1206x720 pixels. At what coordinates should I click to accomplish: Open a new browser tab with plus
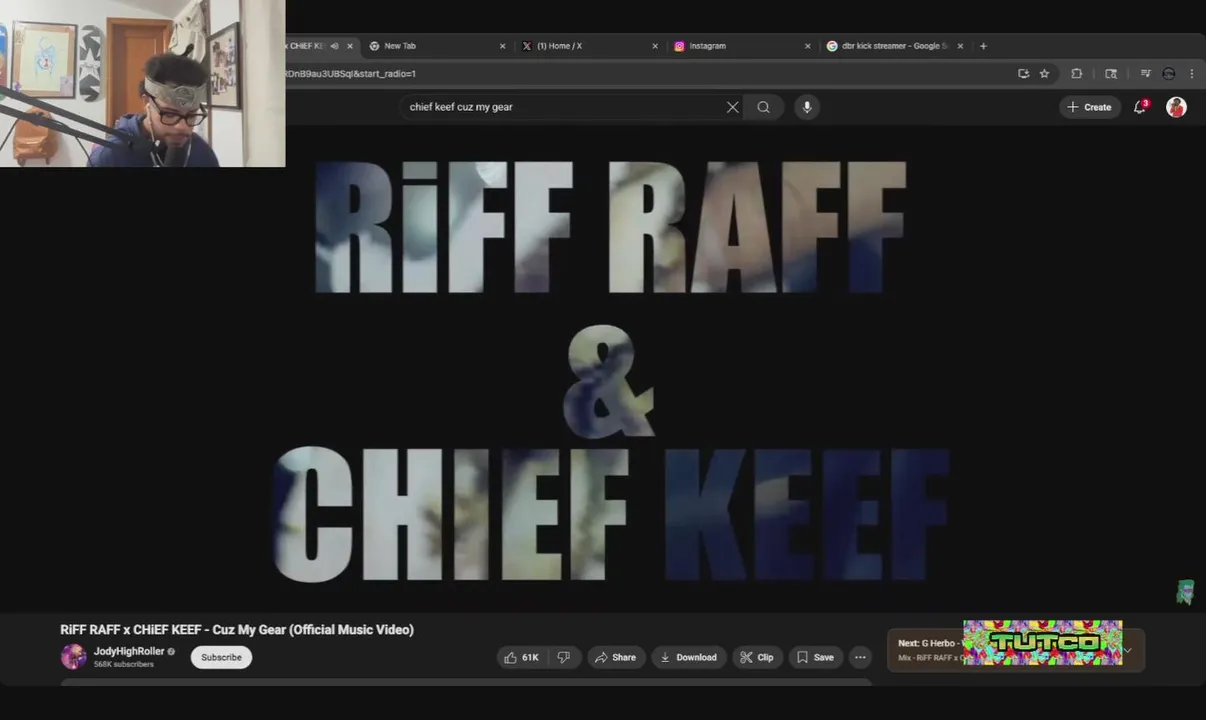(983, 46)
